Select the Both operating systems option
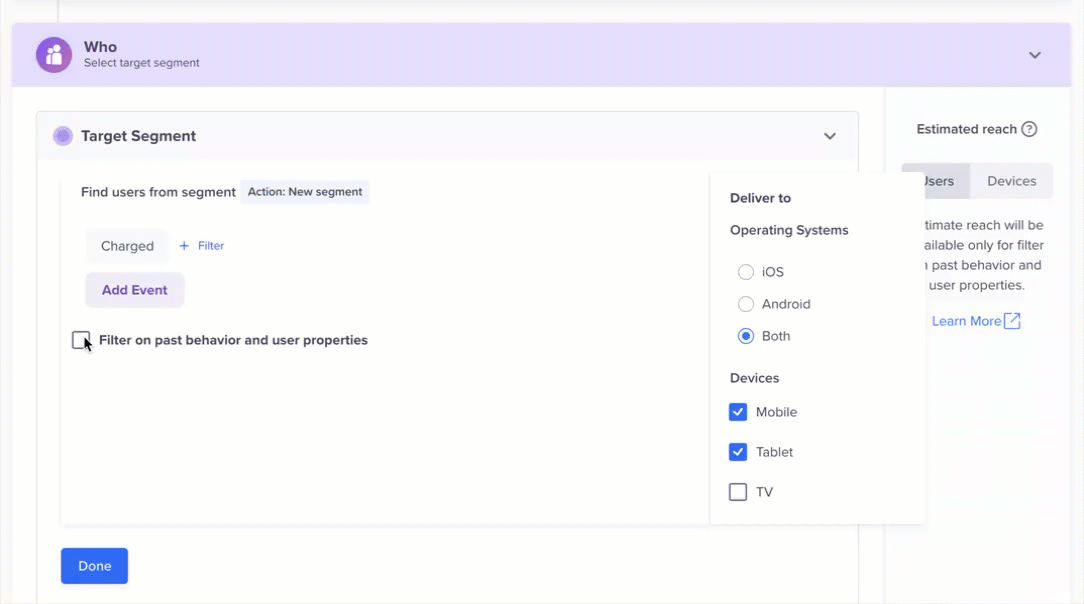This screenshot has width=1084, height=604. [745, 335]
